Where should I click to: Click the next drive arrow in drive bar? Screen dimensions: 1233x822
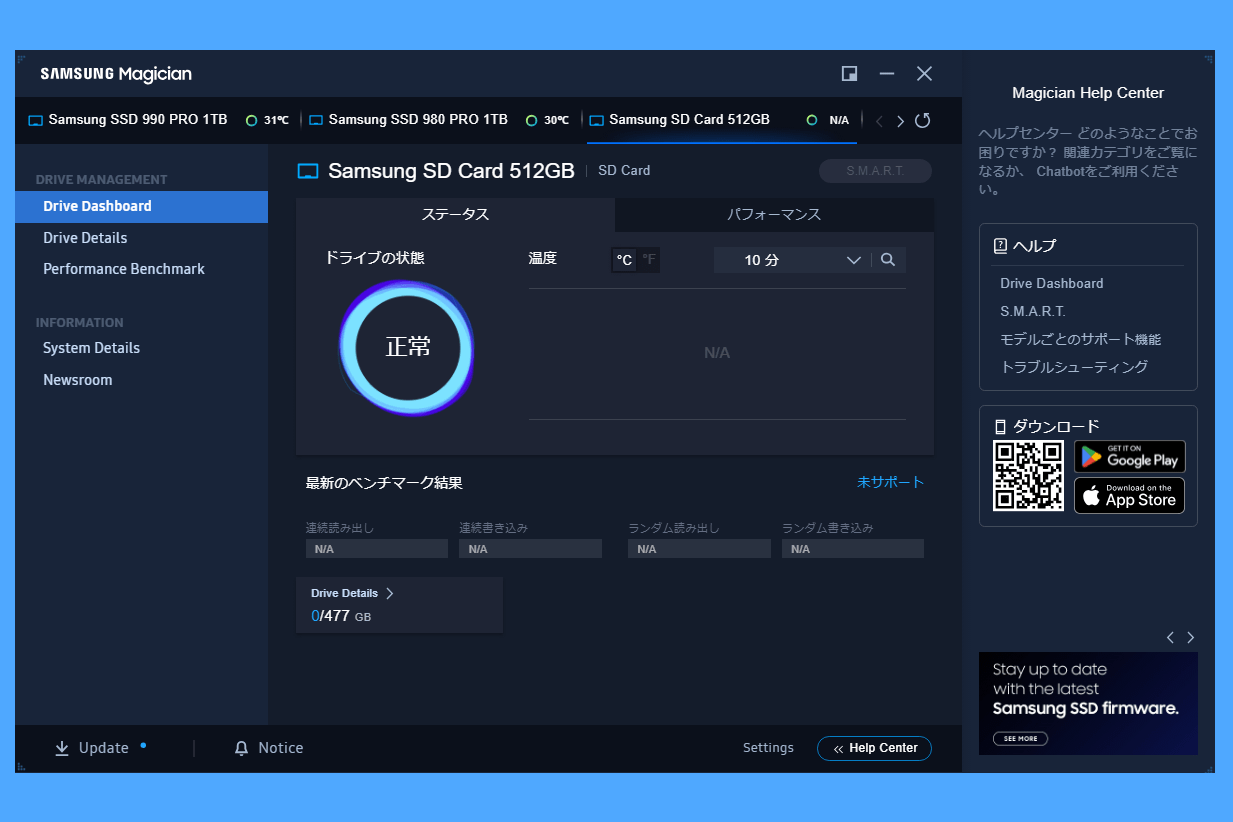pyautogui.click(x=900, y=121)
